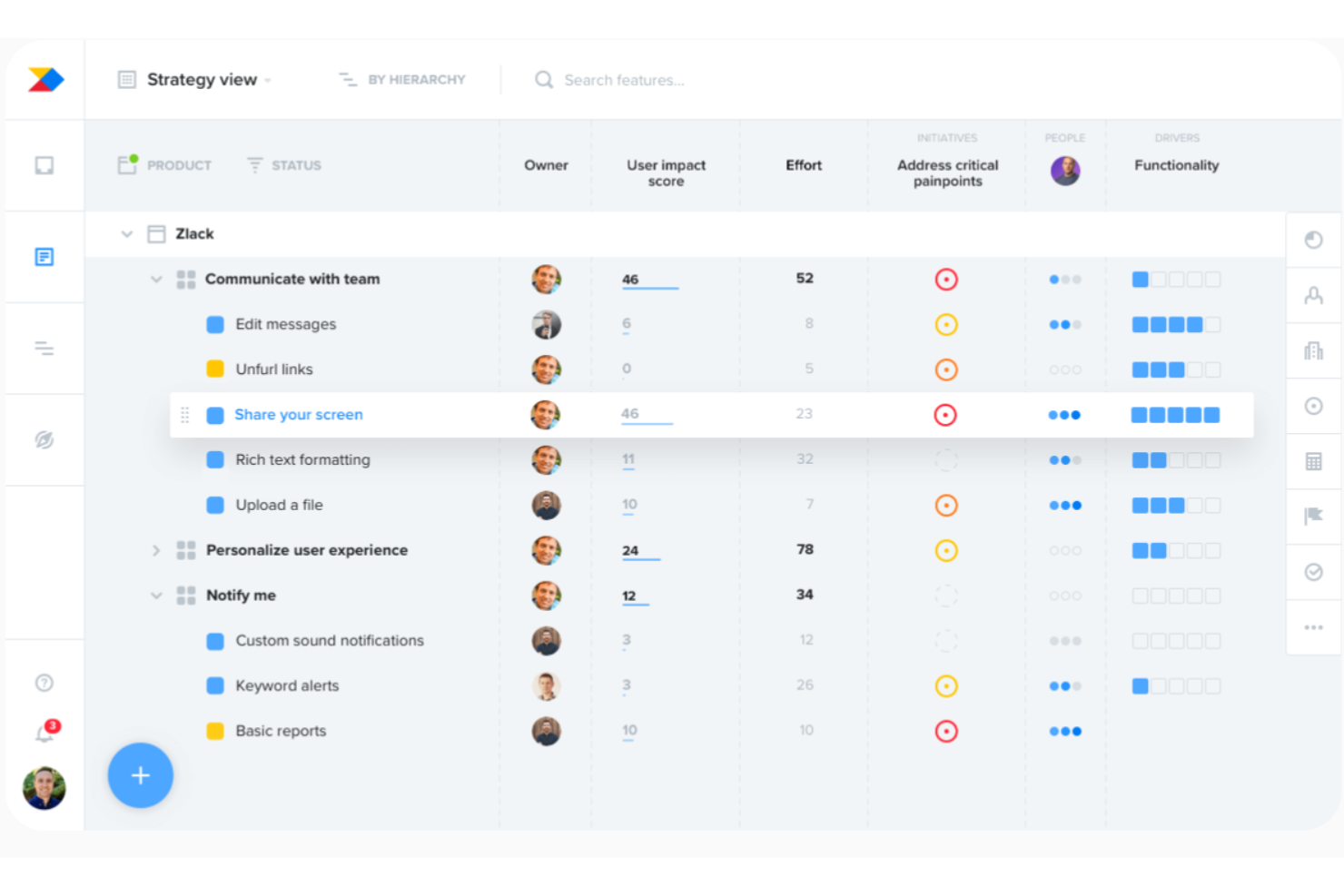Open the checkmark circle icon in right panel
1344x896 pixels.
point(1313,572)
